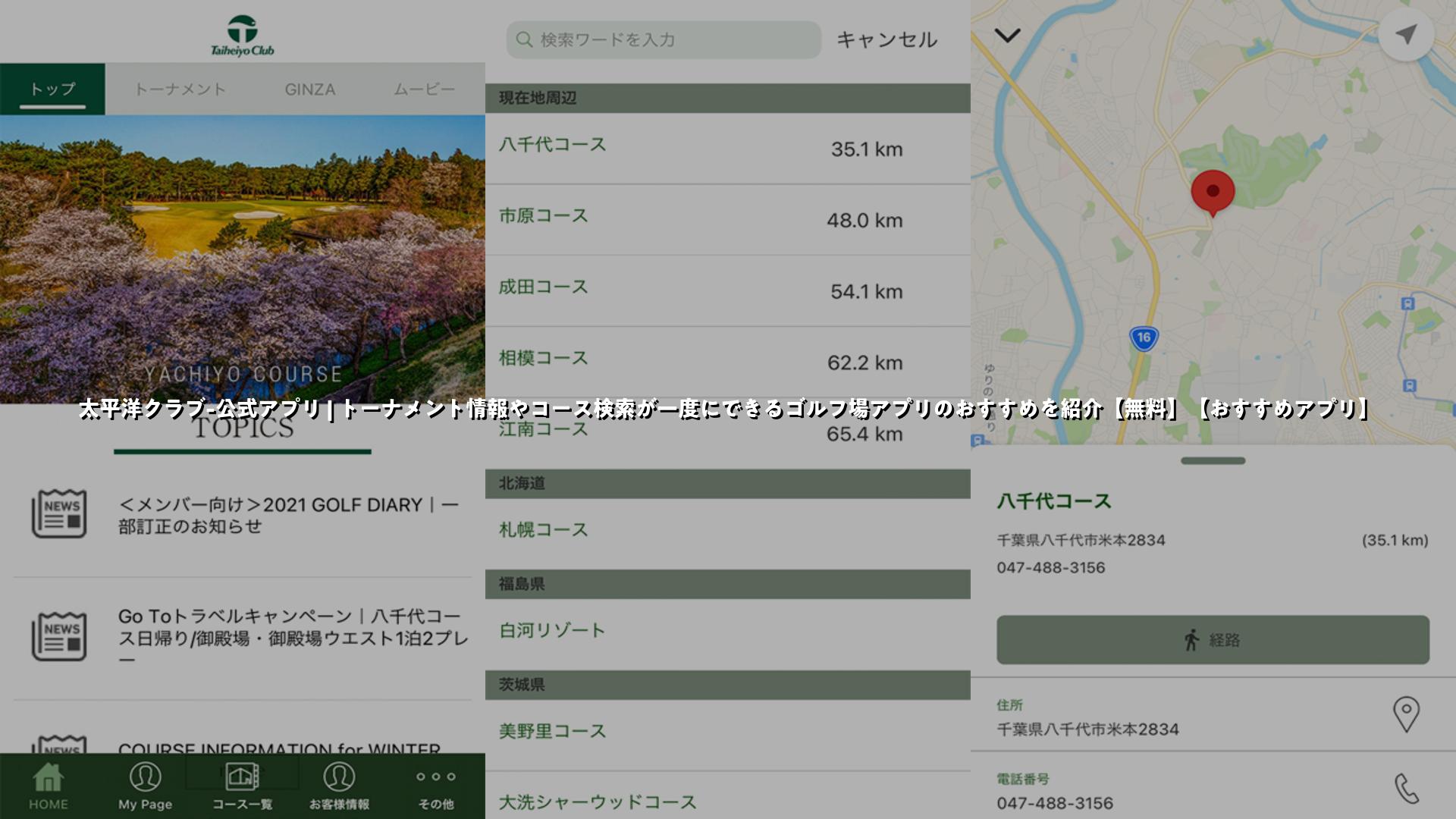Viewport: 1456px width, 819px height.
Task: Tap the 検索ワードを入力 search field
Action: point(664,39)
